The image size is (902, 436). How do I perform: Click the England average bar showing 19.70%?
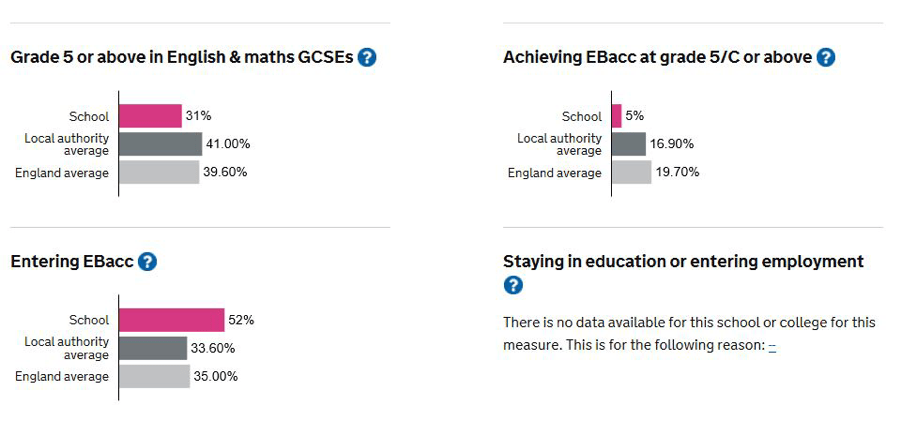[x=631, y=172]
